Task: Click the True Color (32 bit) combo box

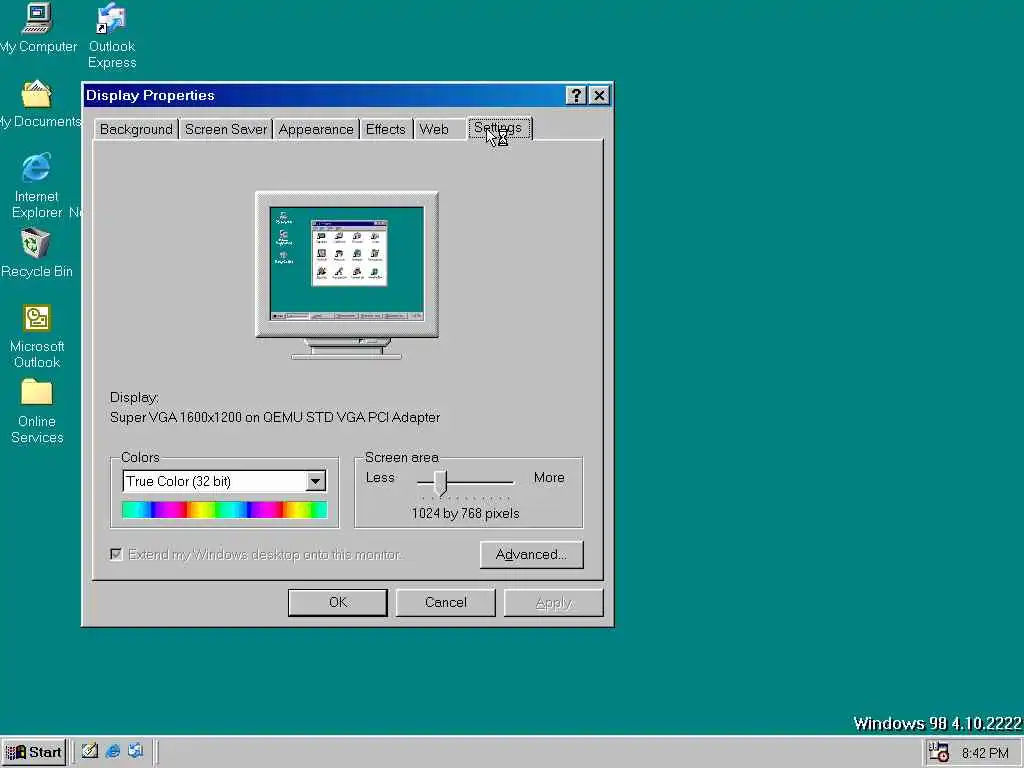Action: [224, 481]
